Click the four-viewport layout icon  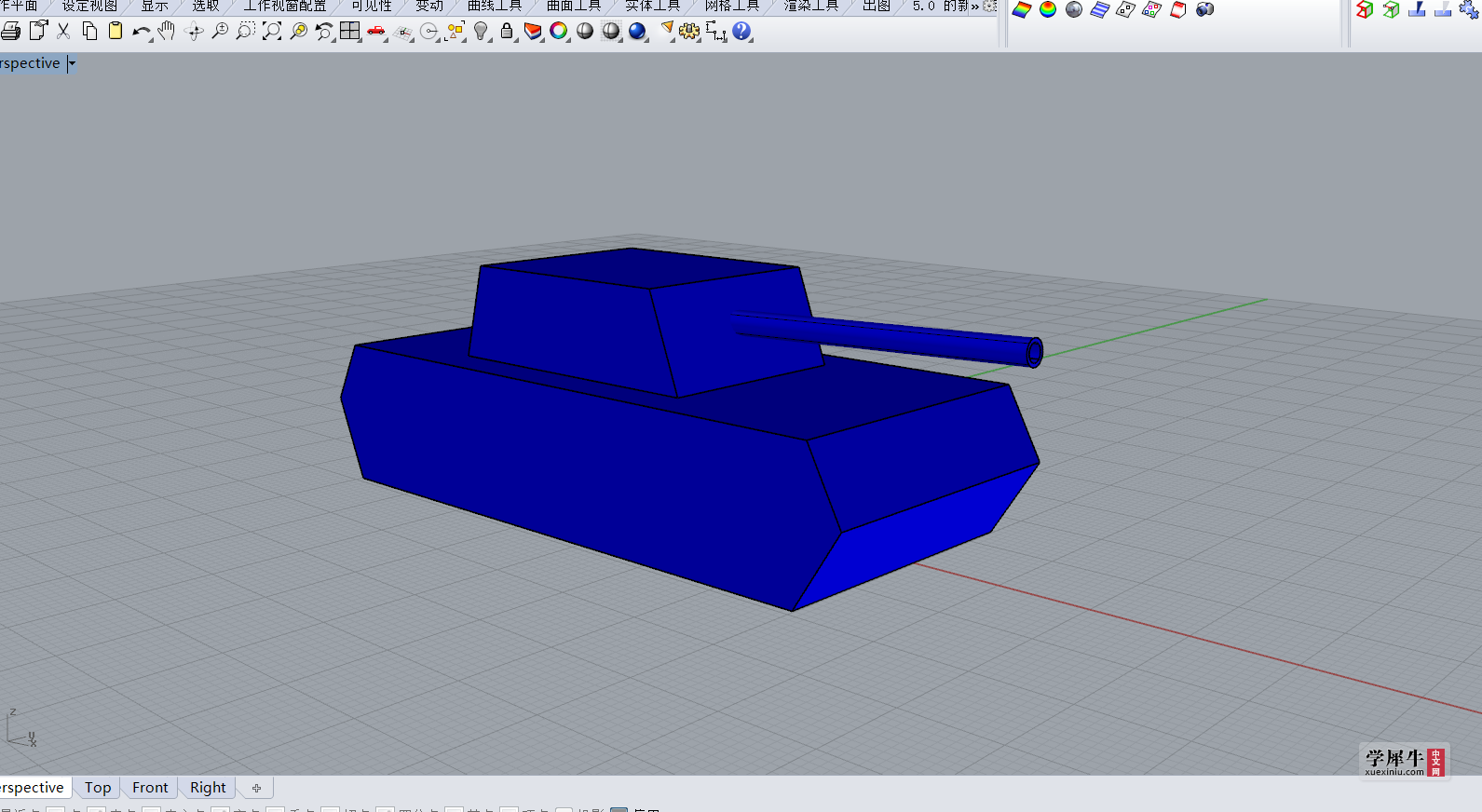350,31
